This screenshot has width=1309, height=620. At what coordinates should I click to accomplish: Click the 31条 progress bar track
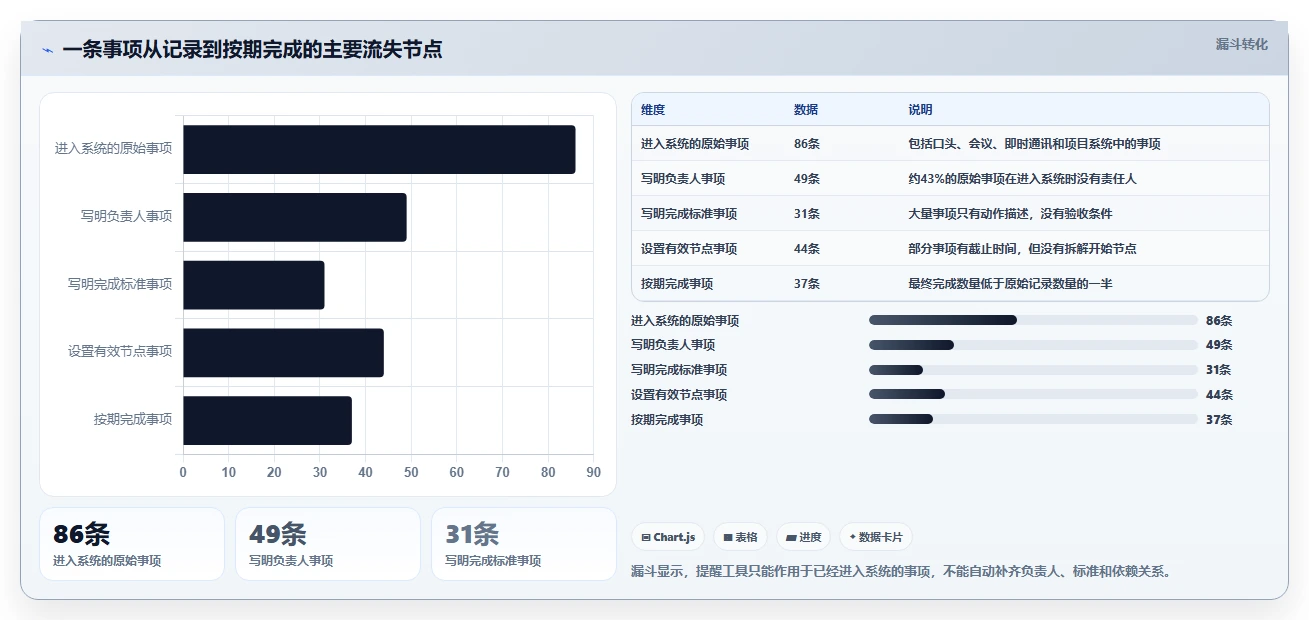tap(1033, 370)
